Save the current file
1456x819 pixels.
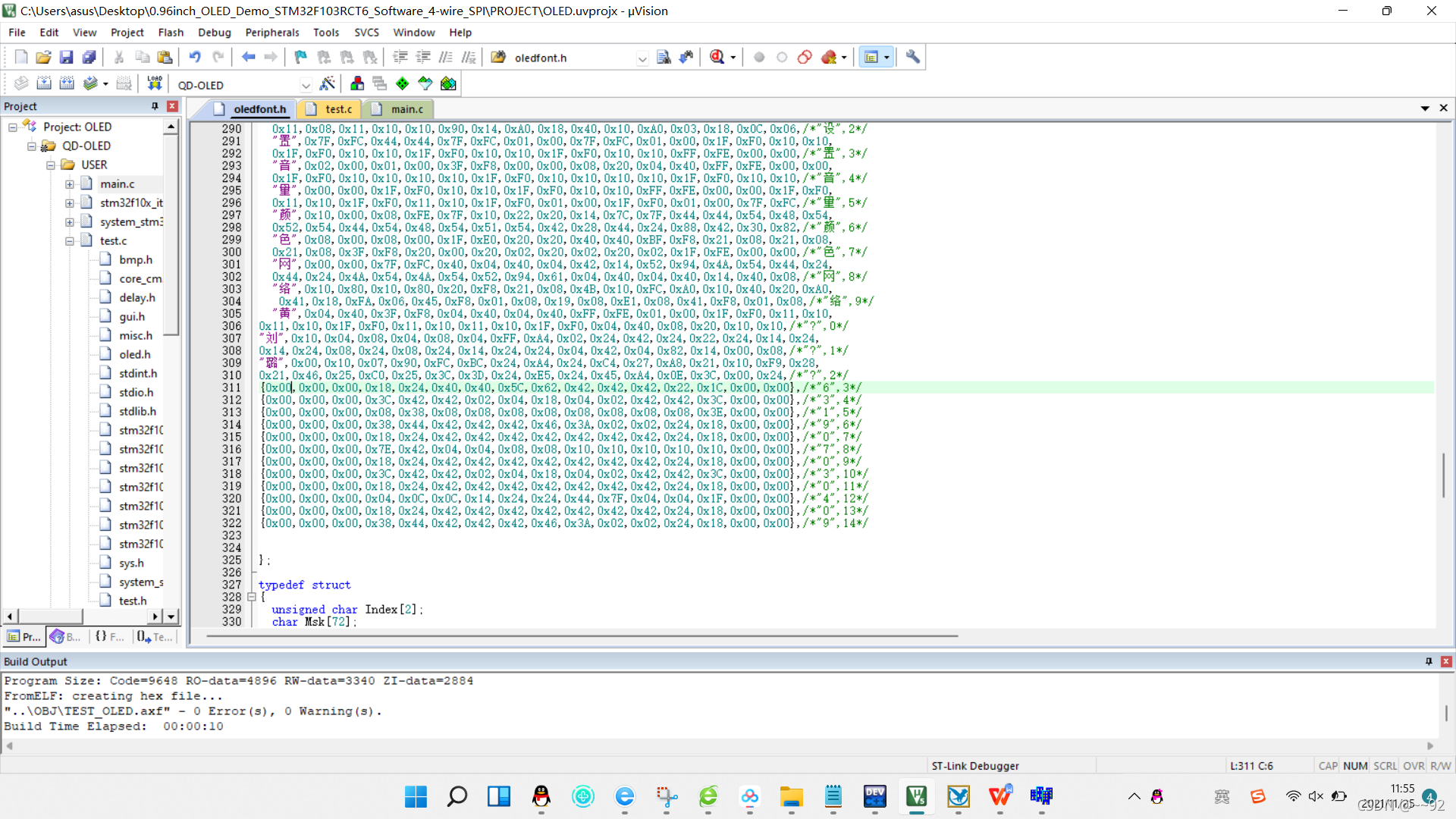pyautogui.click(x=67, y=58)
